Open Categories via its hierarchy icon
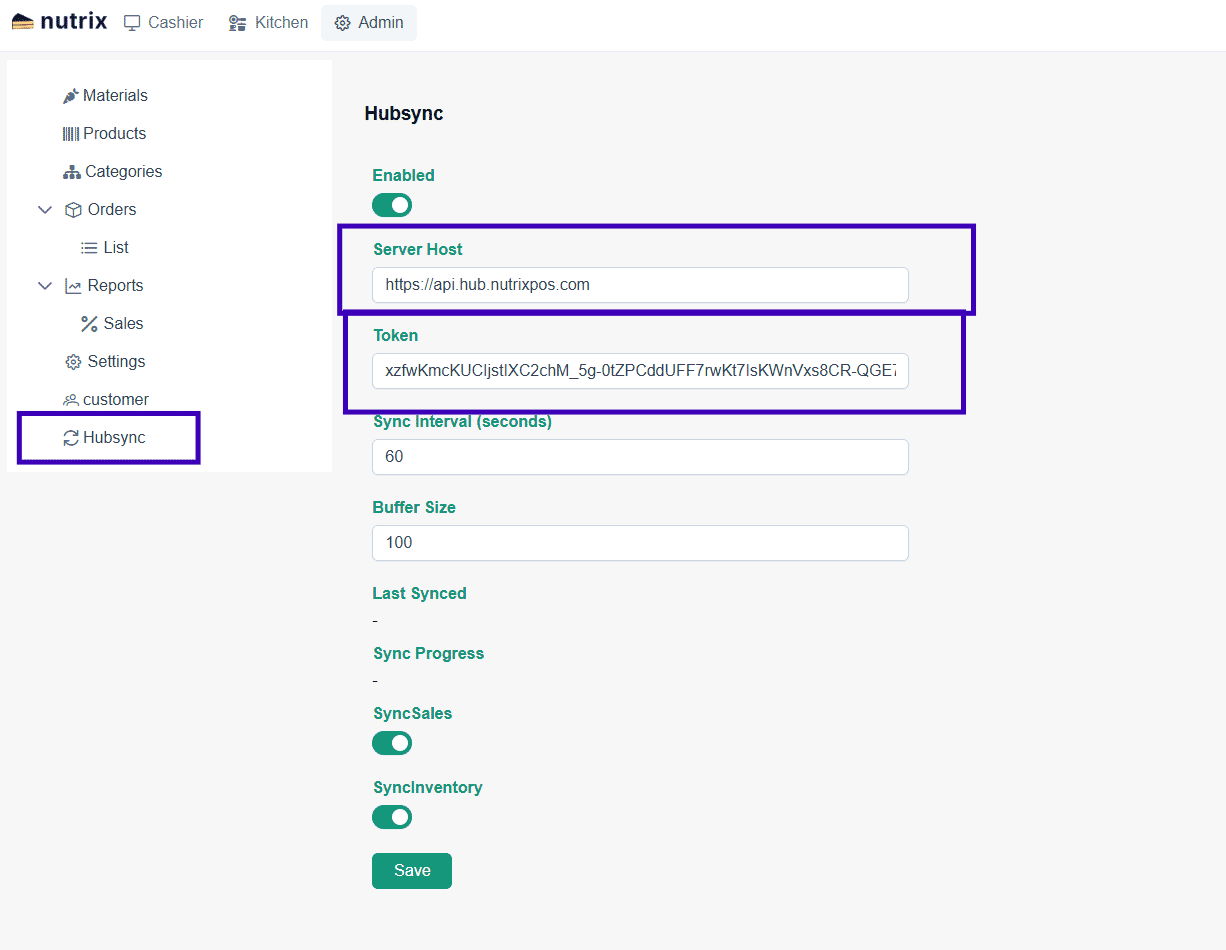 72,171
